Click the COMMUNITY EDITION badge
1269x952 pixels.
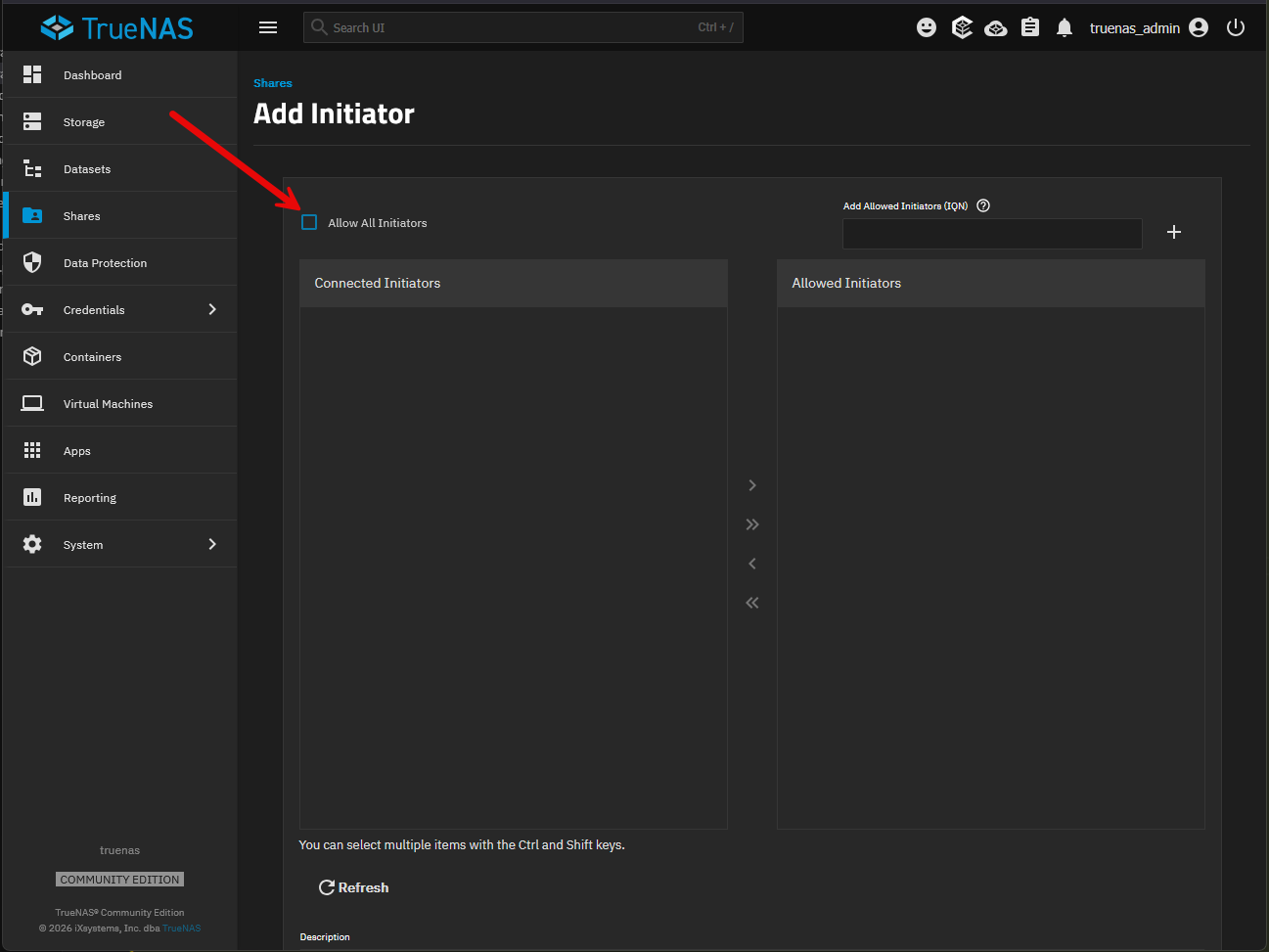pos(119,880)
